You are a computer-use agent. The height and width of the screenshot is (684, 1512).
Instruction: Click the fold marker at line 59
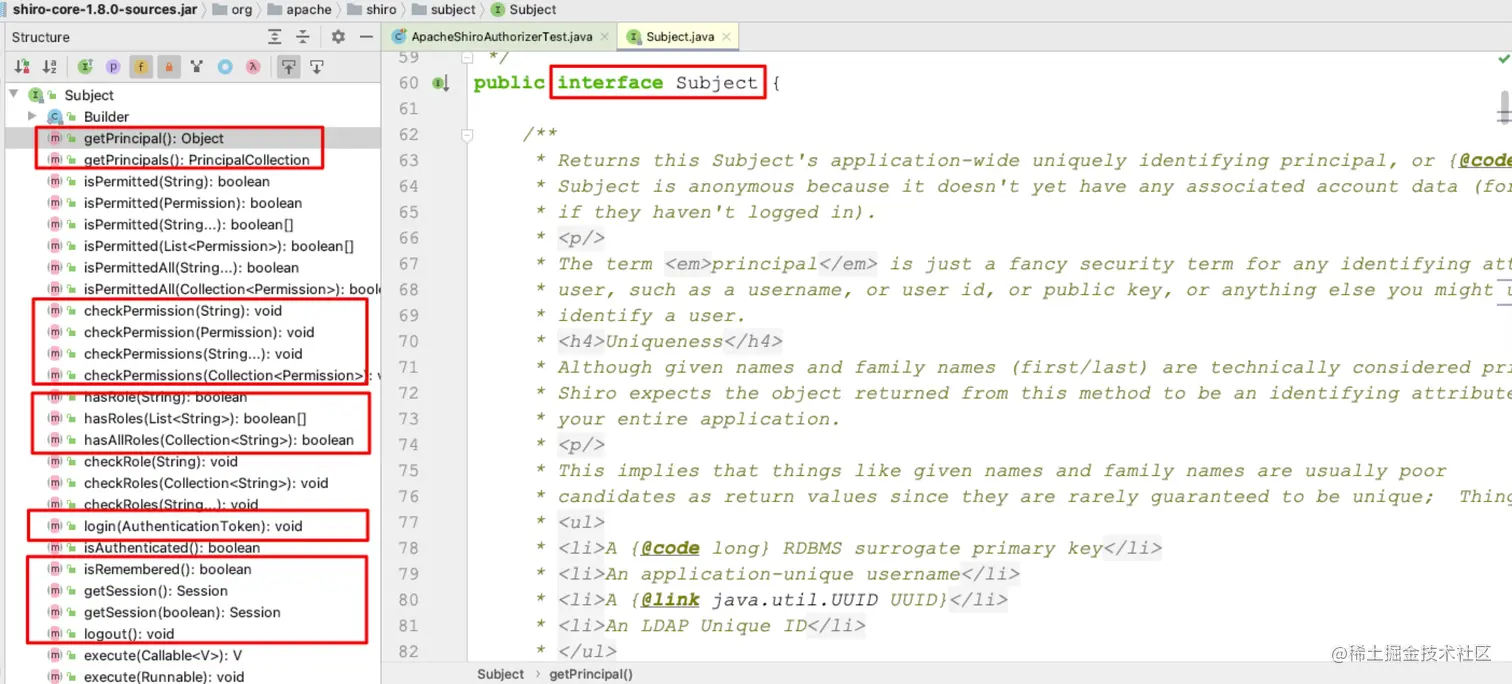[x=467, y=58]
